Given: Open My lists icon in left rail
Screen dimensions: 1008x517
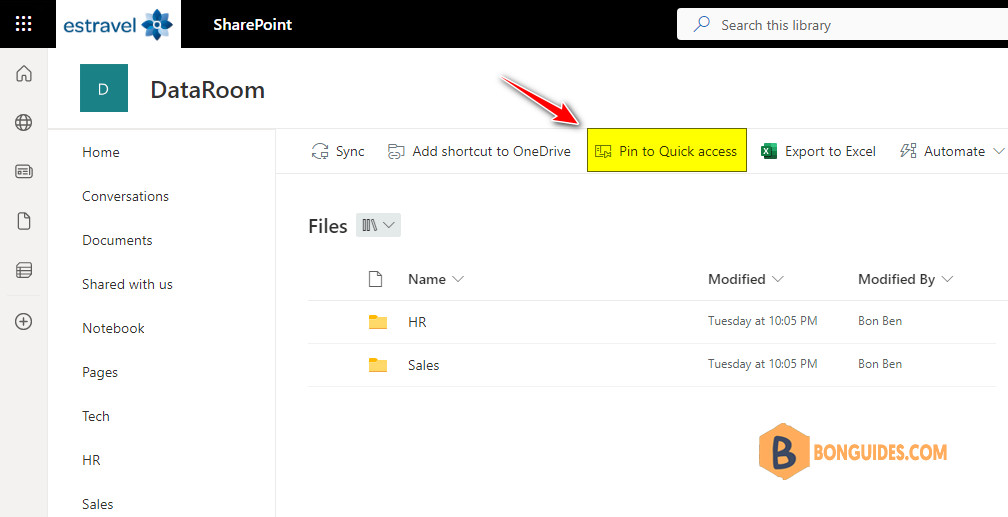Looking at the screenshot, I should tap(24, 270).
